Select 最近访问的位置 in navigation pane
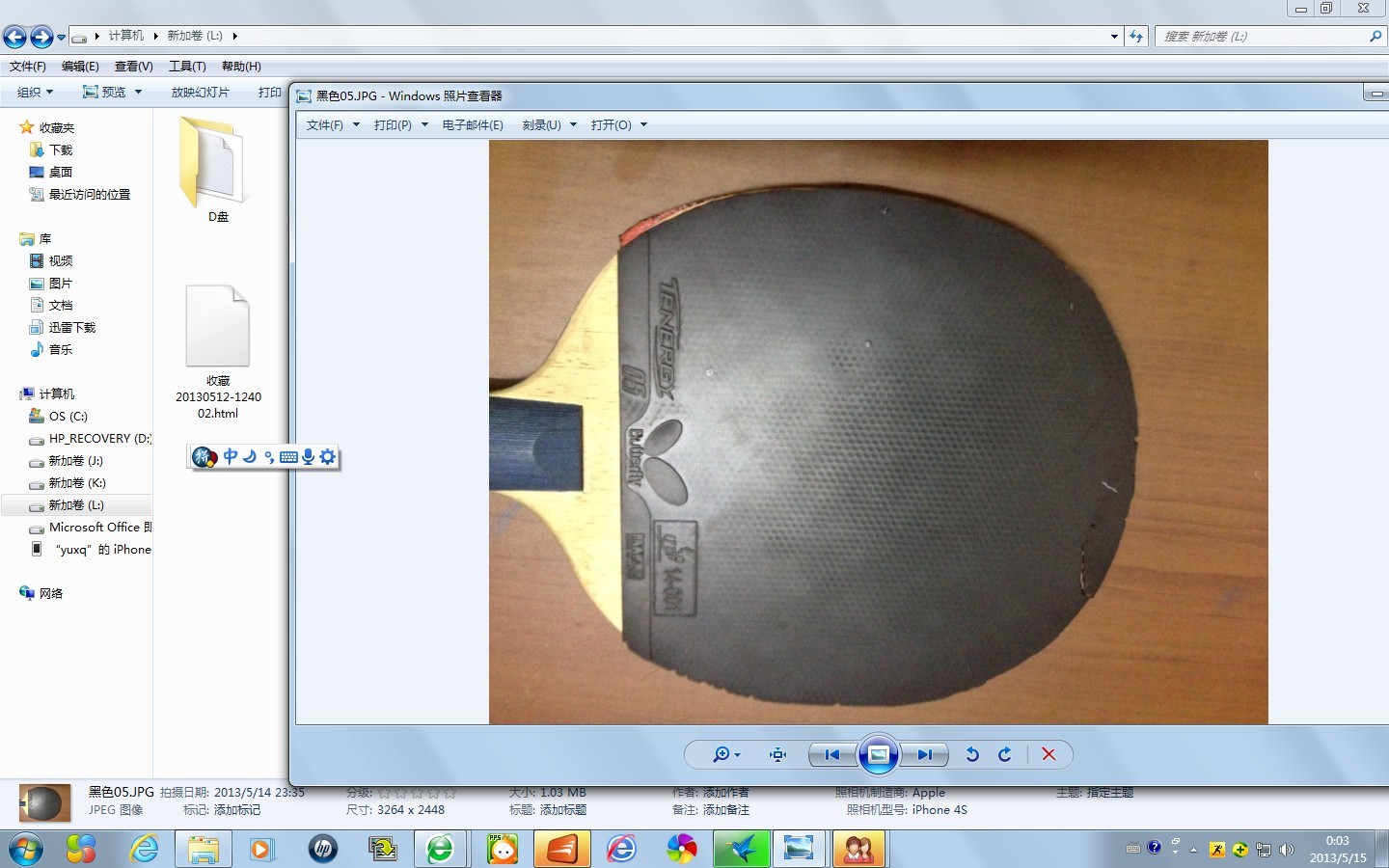The height and width of the screenshot is (868, 1389). [89, 194]
